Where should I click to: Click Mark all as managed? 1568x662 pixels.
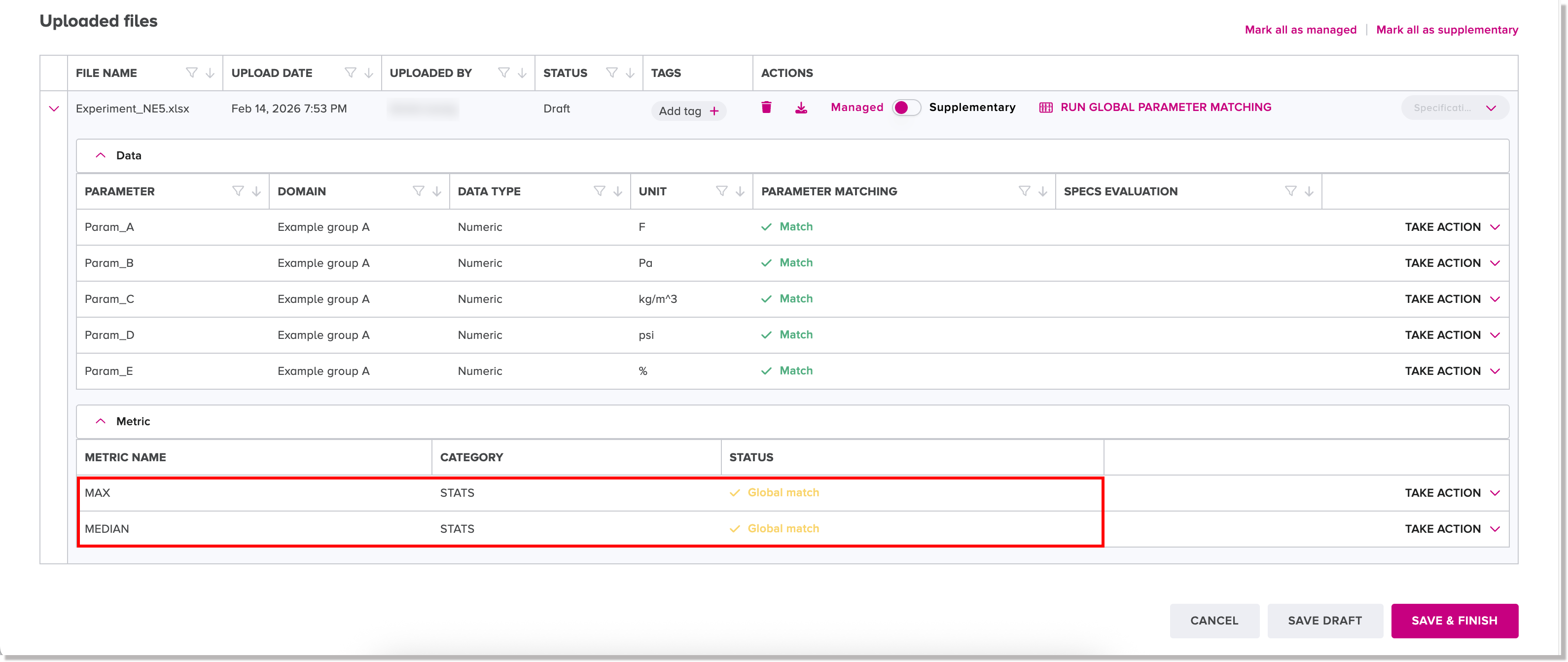(x=1301, y=30)
